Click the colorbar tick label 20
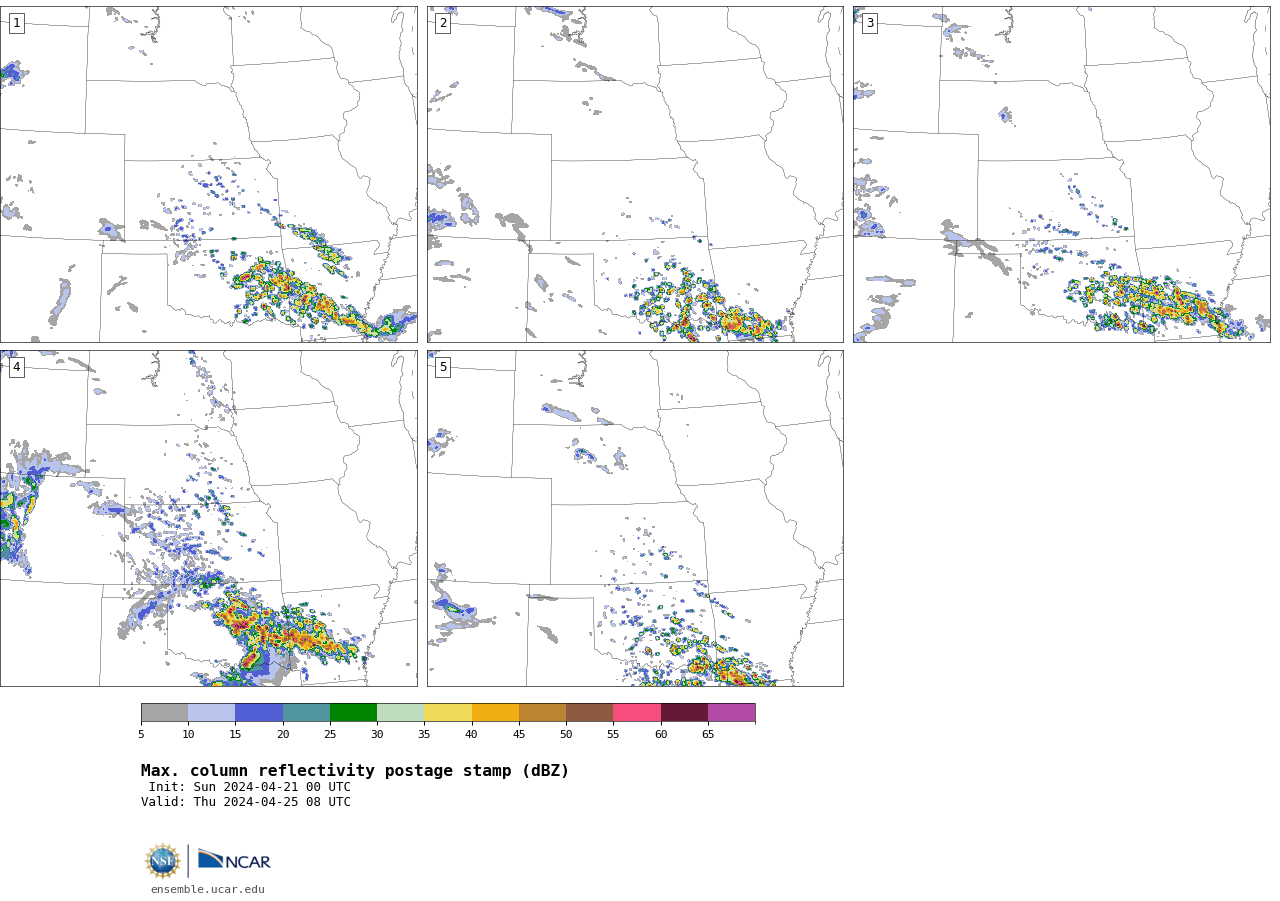This screenshot has width=1280, height=901. (x=283, y=734)
